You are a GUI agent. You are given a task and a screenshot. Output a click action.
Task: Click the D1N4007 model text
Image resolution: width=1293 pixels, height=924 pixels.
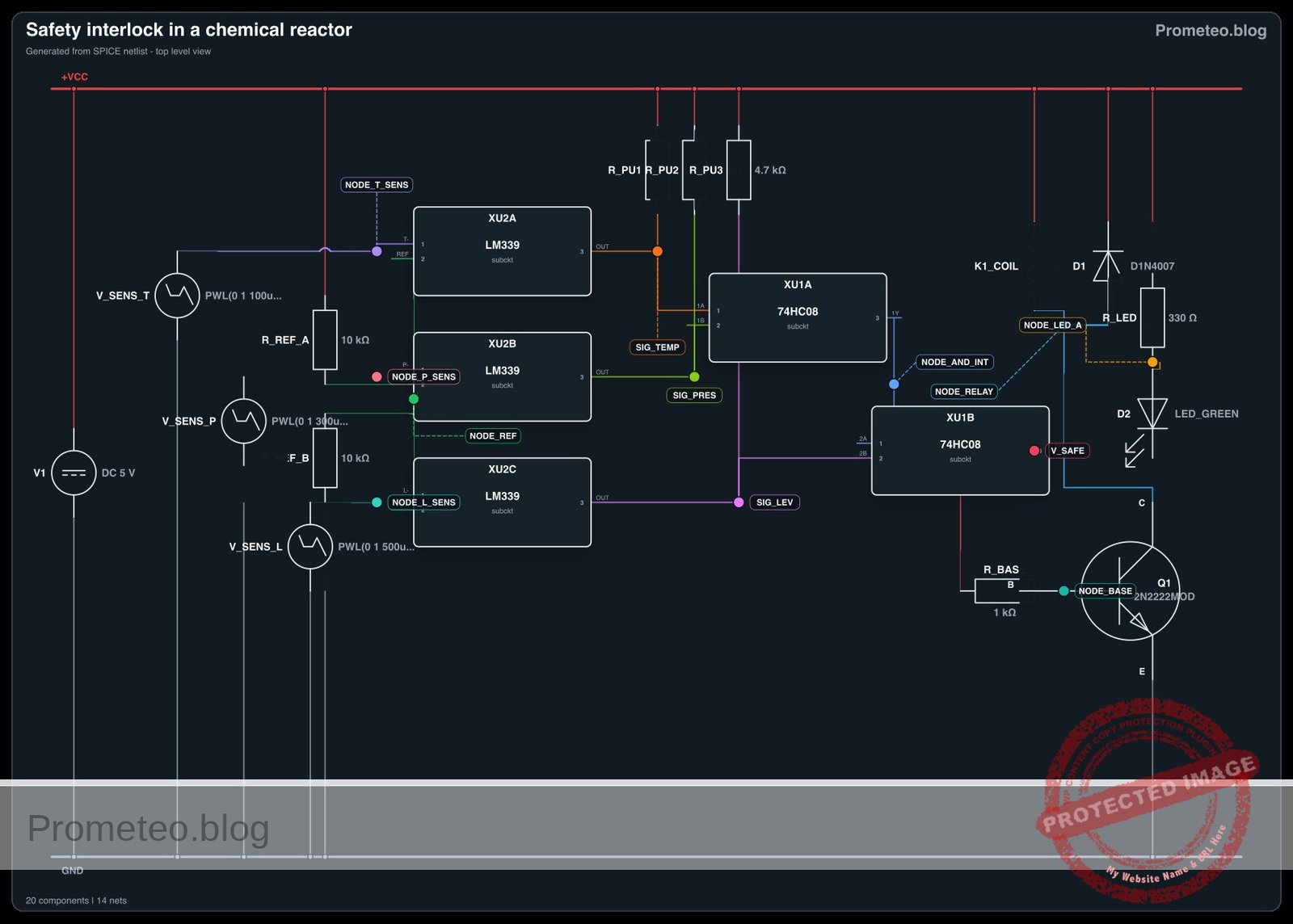(x=1152, y=266)
